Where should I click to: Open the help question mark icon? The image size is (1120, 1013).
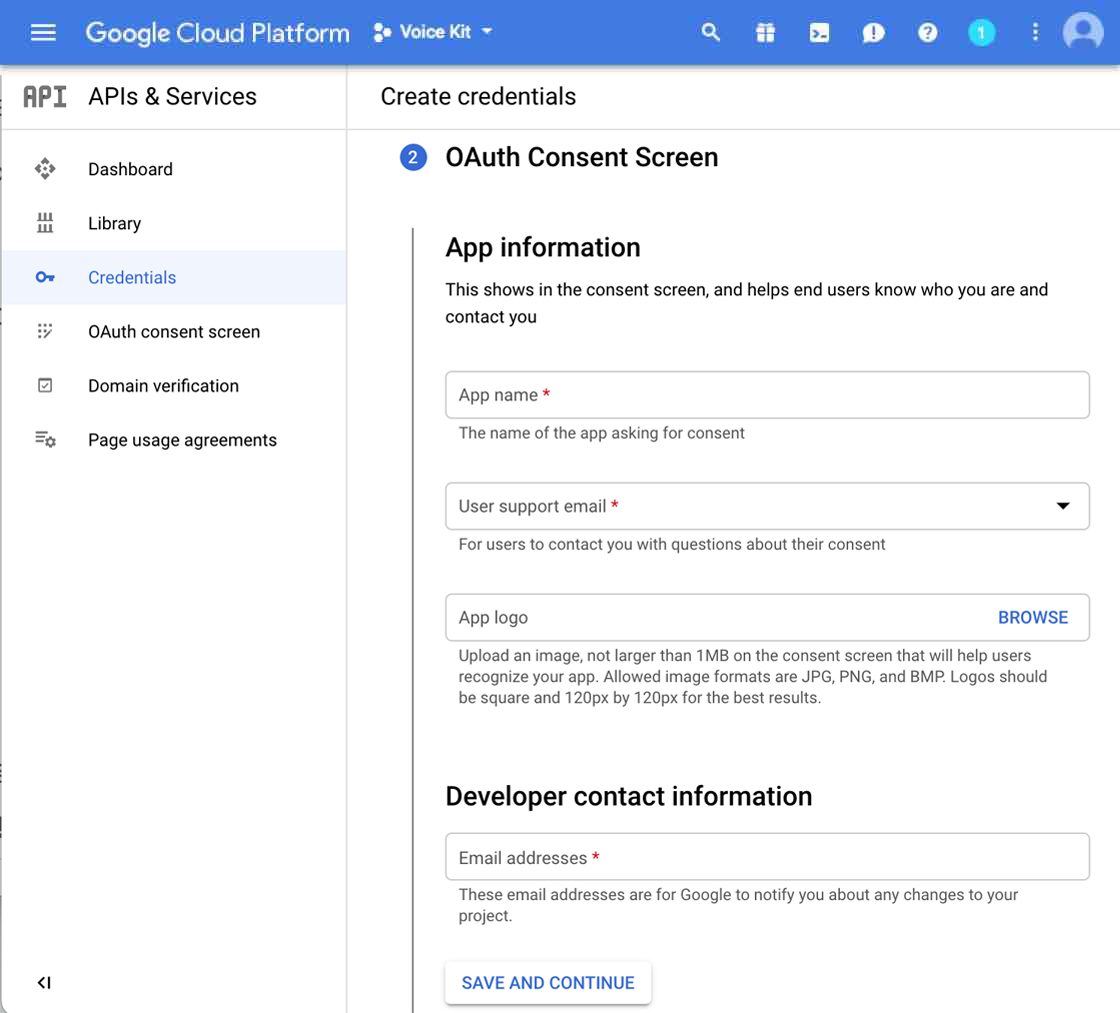[927, 32]
